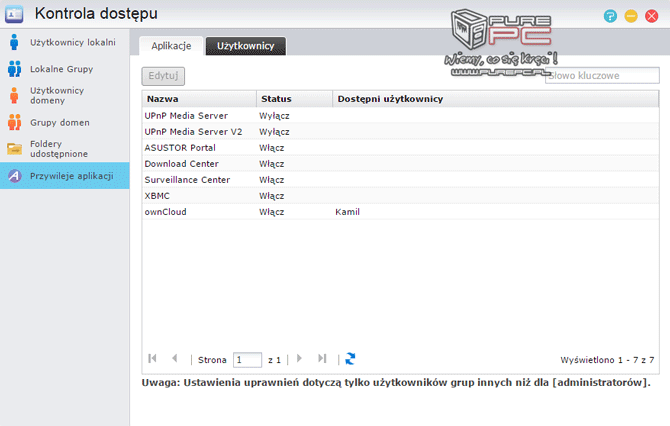670x426 pixels.
Task: Close the window with red X button
Action: (x=651, y=16)
